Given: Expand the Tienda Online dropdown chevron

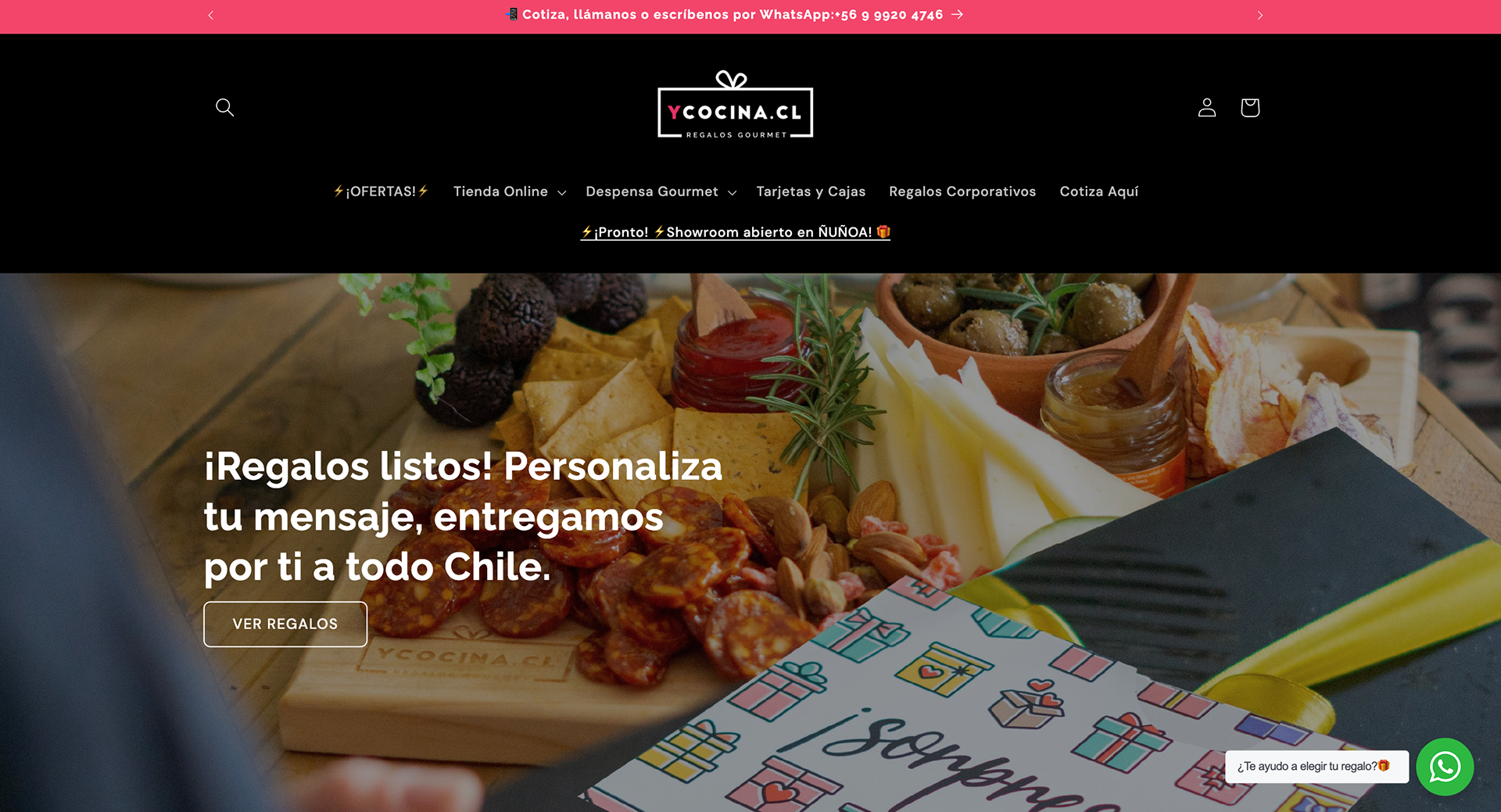Looking at the screenshot, I should 561,192.
